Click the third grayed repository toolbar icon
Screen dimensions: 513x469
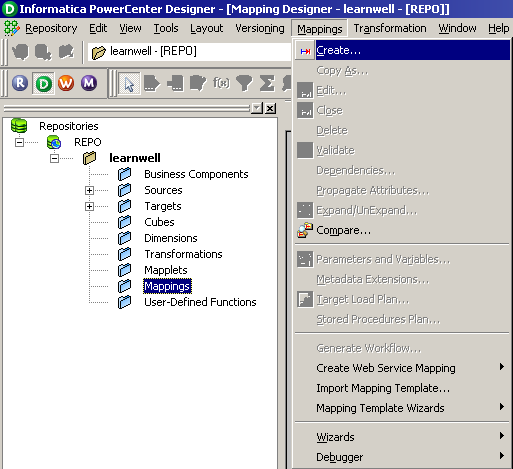[66, 52]
